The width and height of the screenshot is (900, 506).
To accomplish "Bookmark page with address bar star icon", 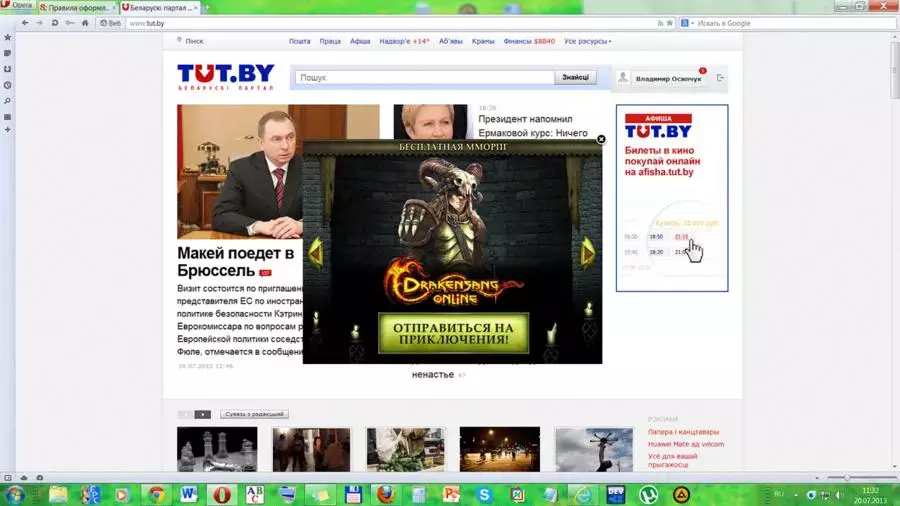I will (x=669, y=23).
